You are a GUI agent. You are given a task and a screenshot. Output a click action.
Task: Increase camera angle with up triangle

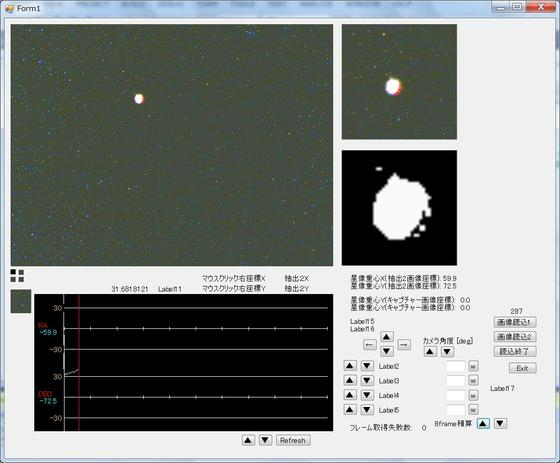[430, 352]
